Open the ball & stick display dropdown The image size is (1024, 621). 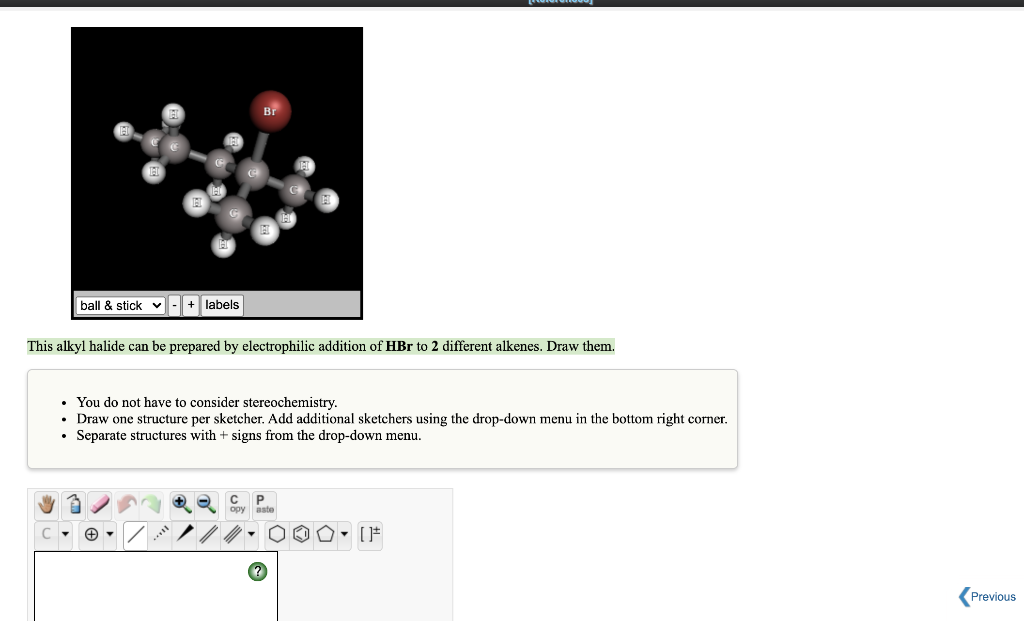tap(120, 305)
